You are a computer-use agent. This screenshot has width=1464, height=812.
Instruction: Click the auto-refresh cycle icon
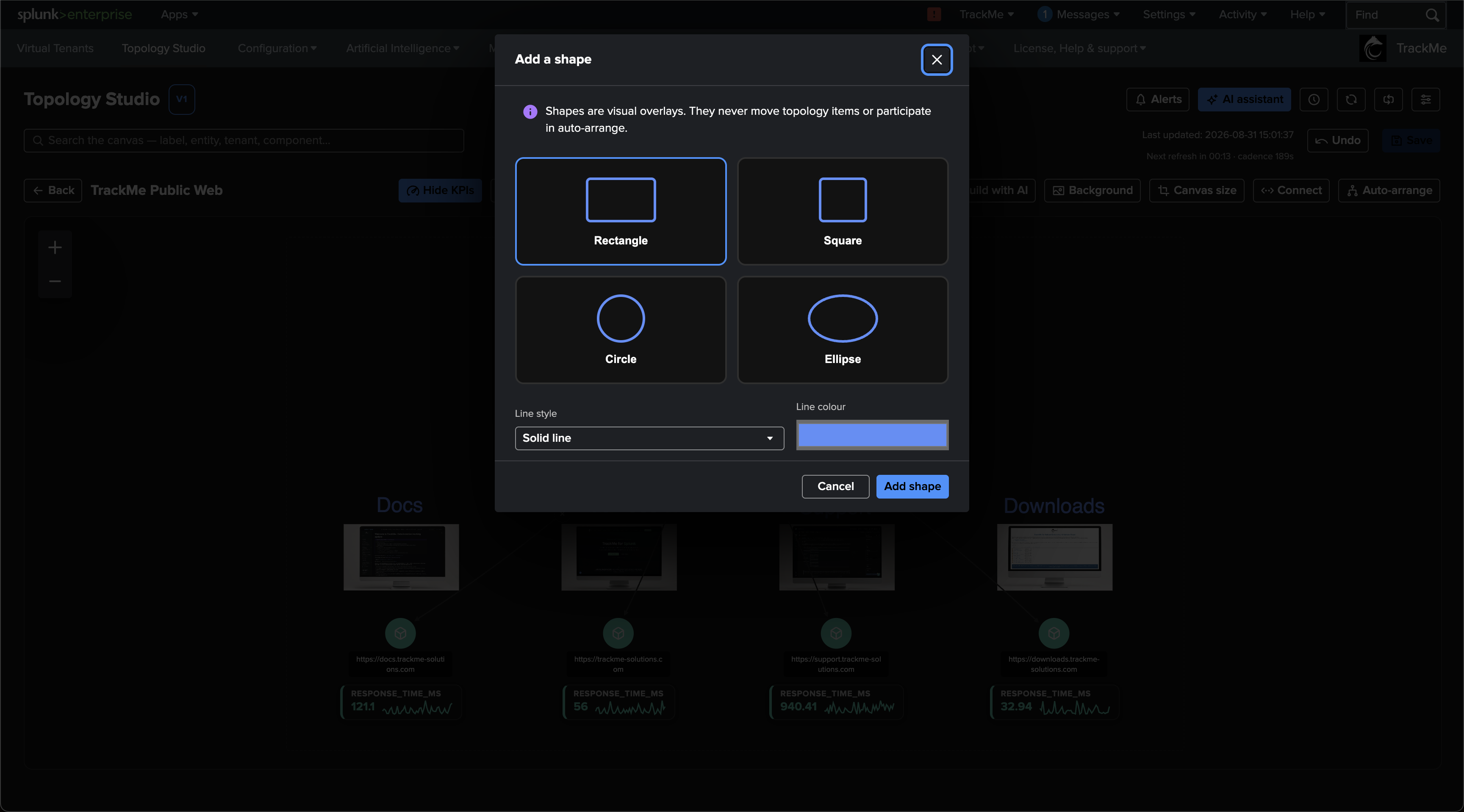[1389, 100]
